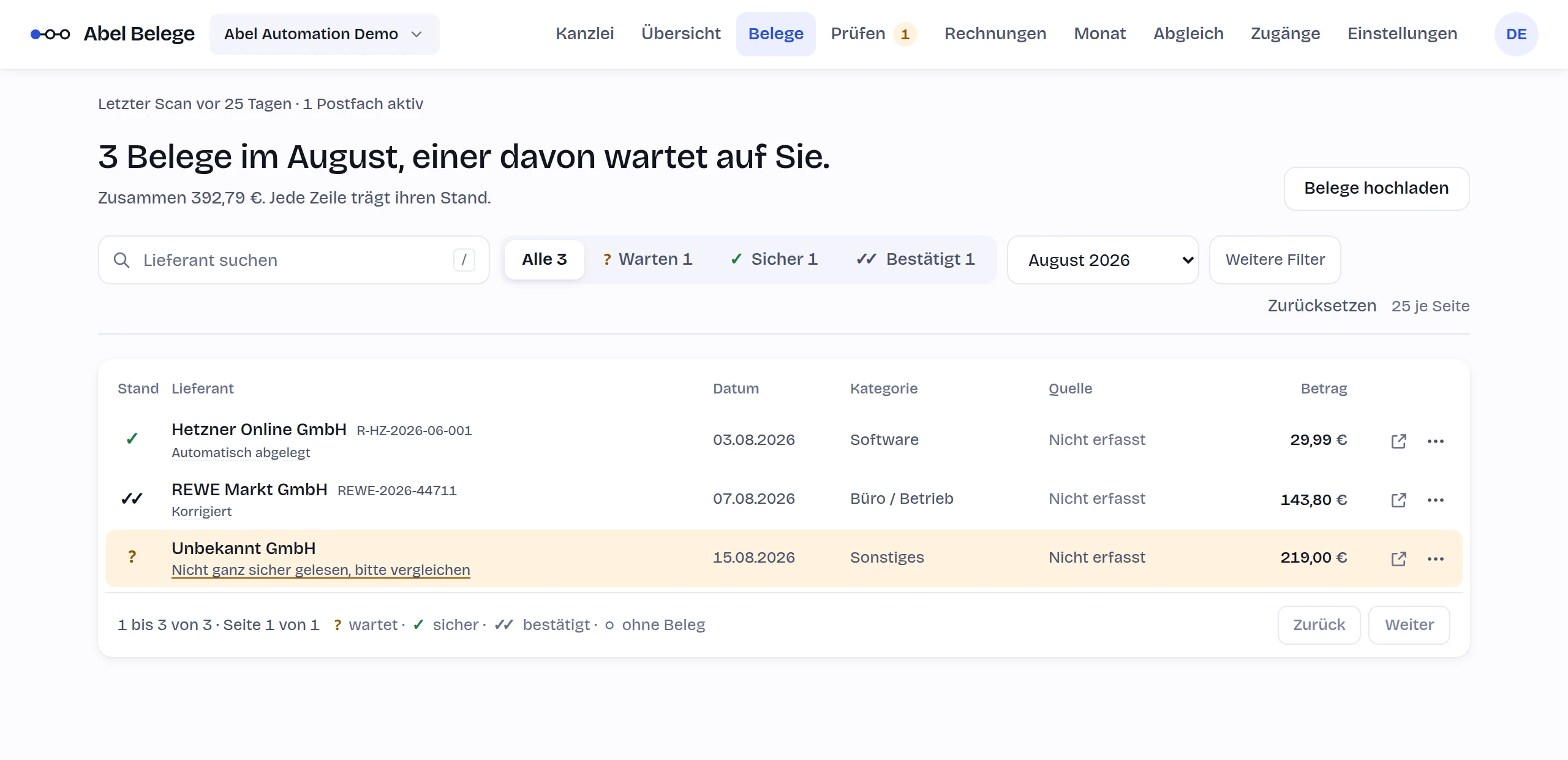The height and width of the screenshot is (760, 1568).
Task: Open the Monat tab
Action: pos(1099,34)
